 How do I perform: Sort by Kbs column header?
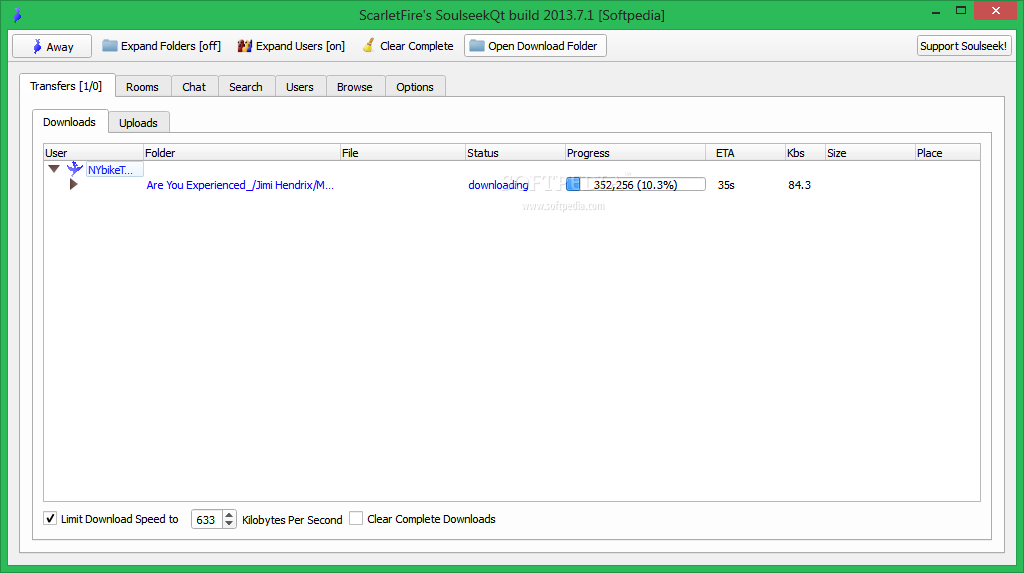pos(805,153)
